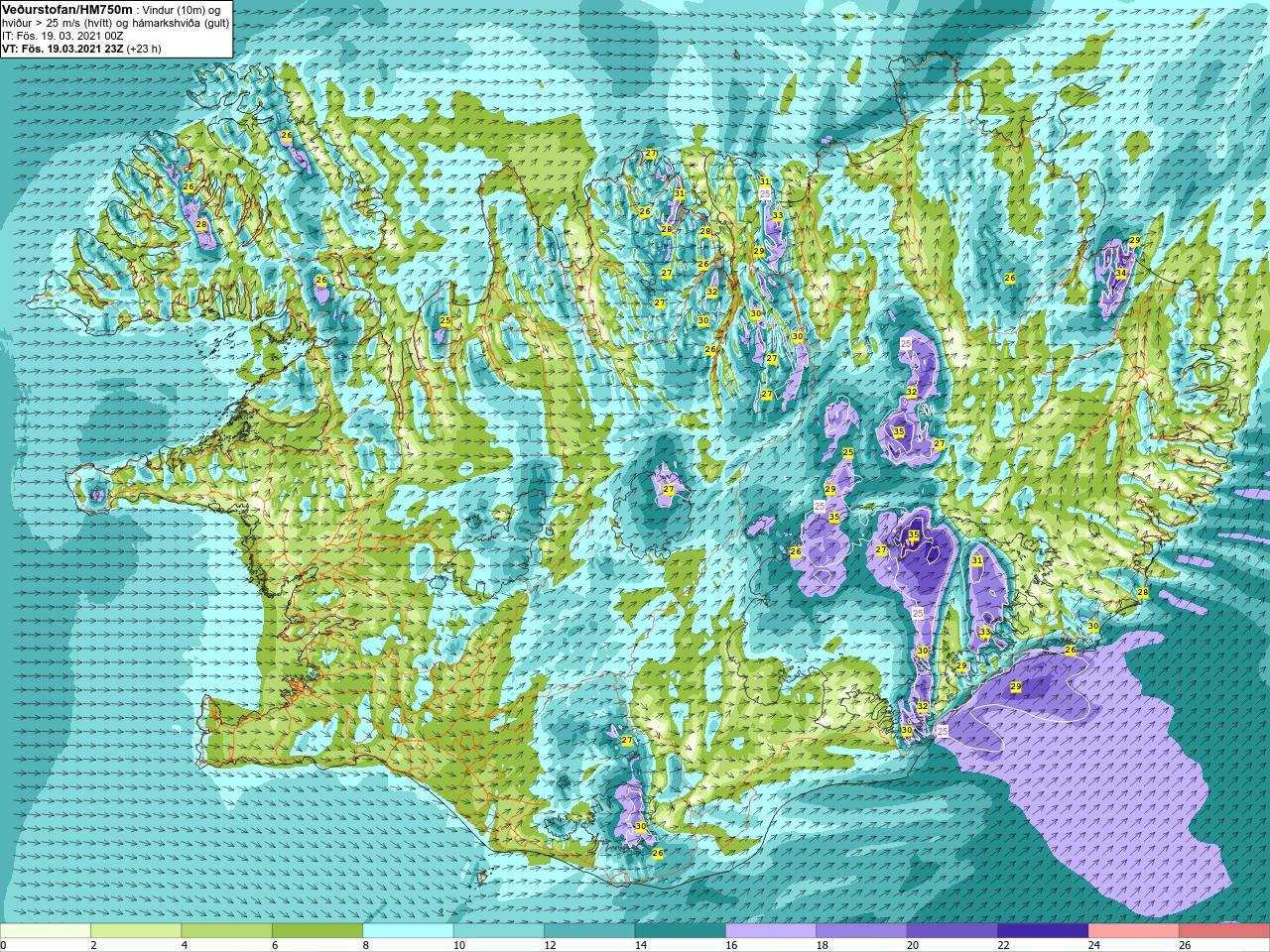This screenshot has height=952, width=1270.
Task: Select the 'IT: Fös. 19. 03. 2021 00Z' line
Action: coord(63,36)
